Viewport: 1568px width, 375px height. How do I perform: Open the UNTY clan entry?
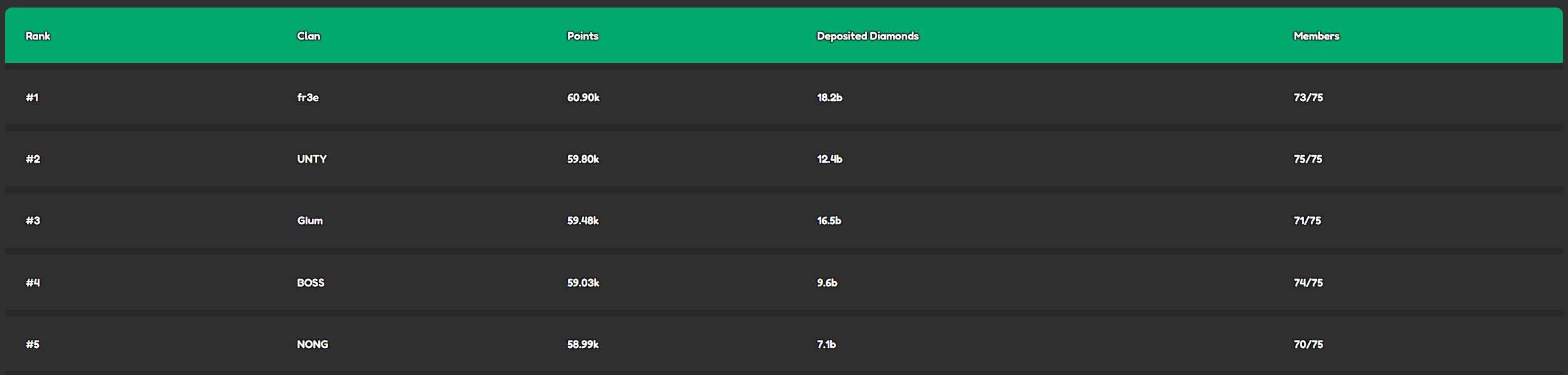tap(311, 159)
